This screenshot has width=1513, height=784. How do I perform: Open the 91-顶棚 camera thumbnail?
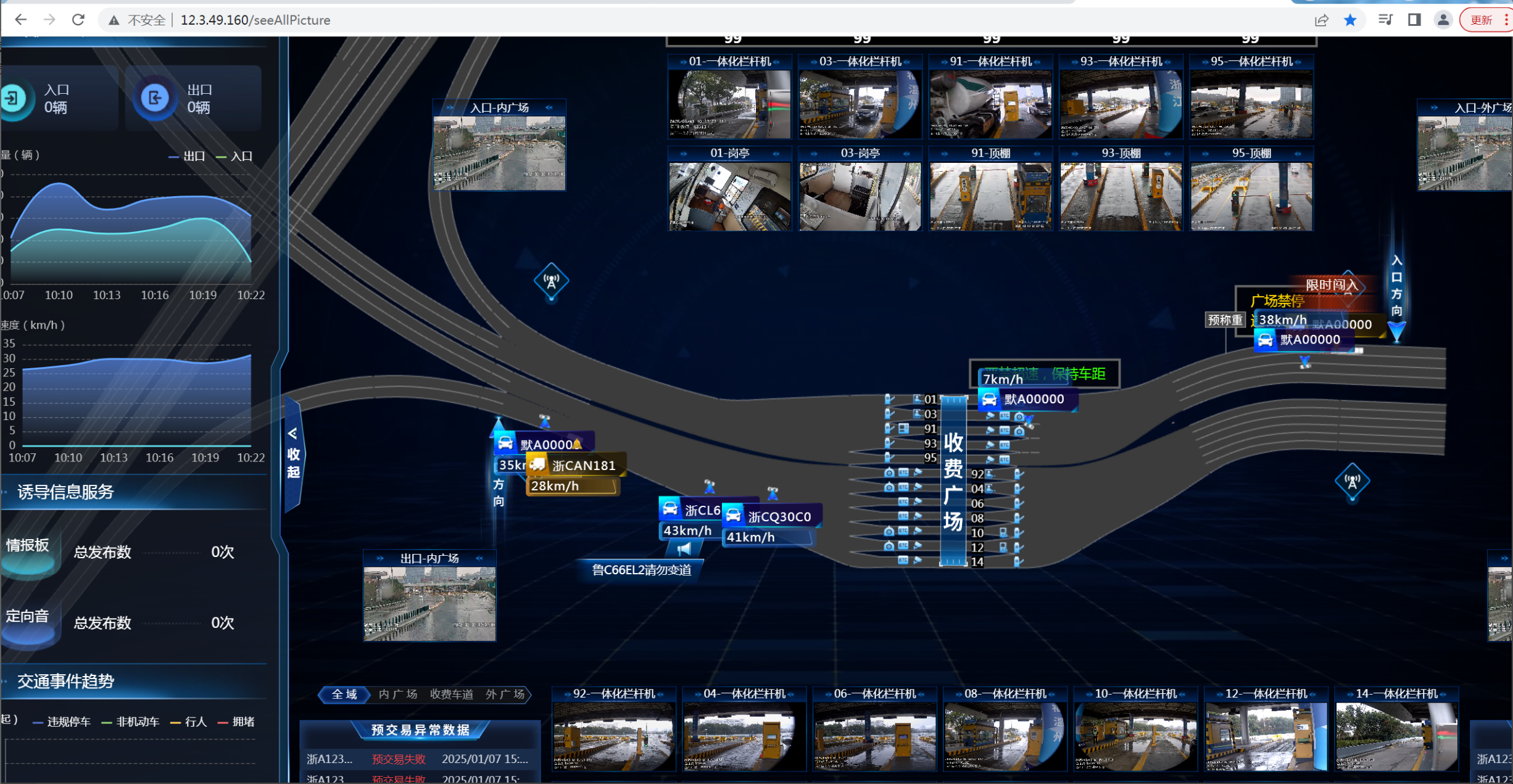tap(990, 196)
